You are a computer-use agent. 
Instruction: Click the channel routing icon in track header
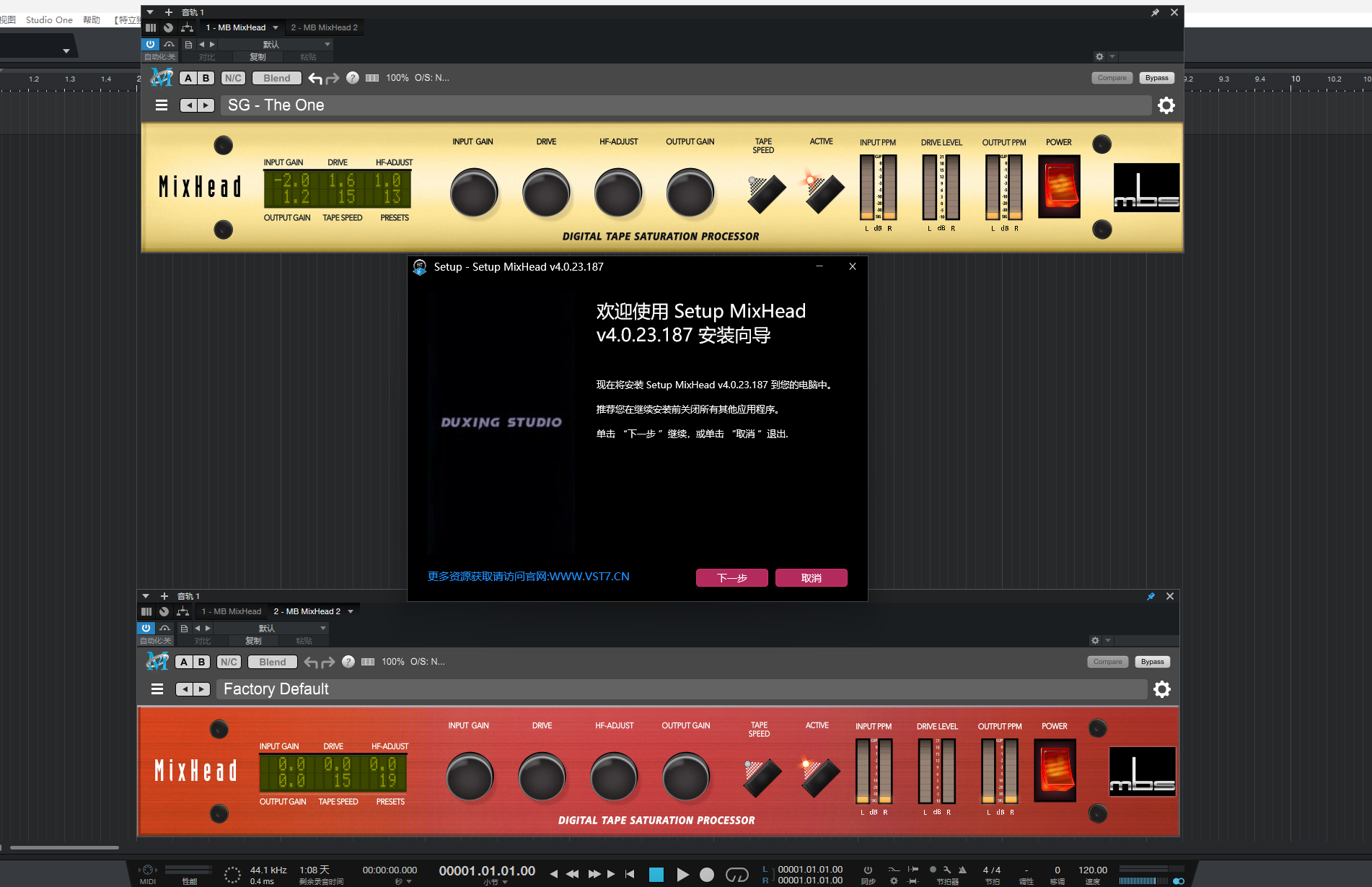186,27
